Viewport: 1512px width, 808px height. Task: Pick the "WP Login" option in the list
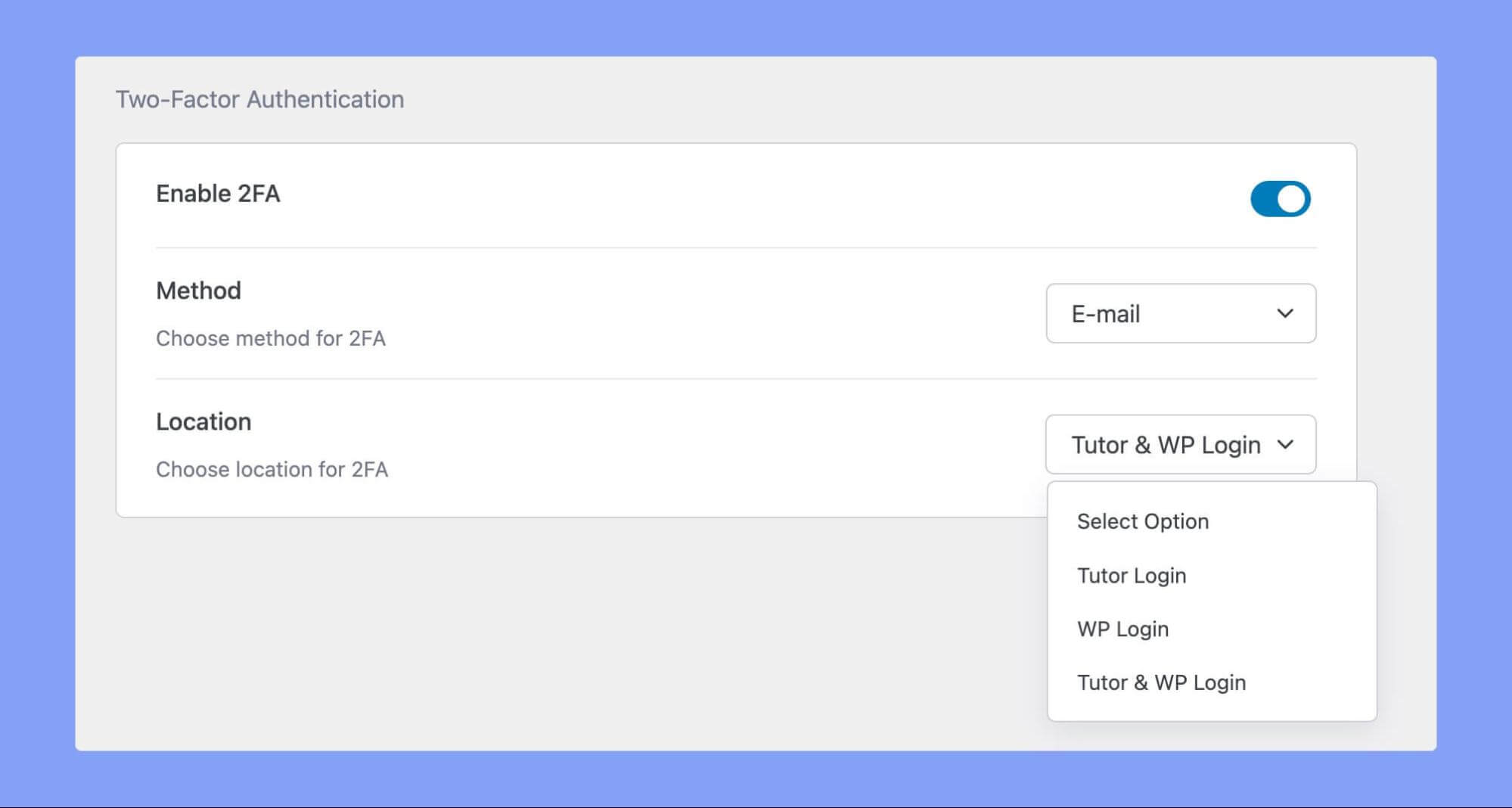tap(1122, 629)
